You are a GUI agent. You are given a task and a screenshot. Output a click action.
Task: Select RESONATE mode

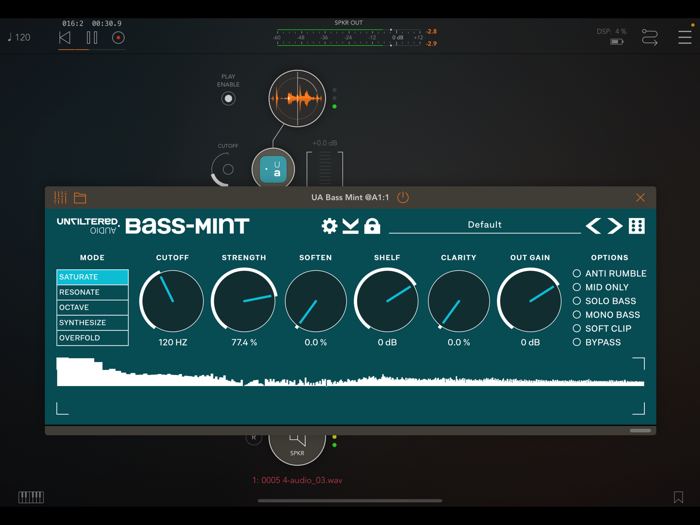pos(92,292)
